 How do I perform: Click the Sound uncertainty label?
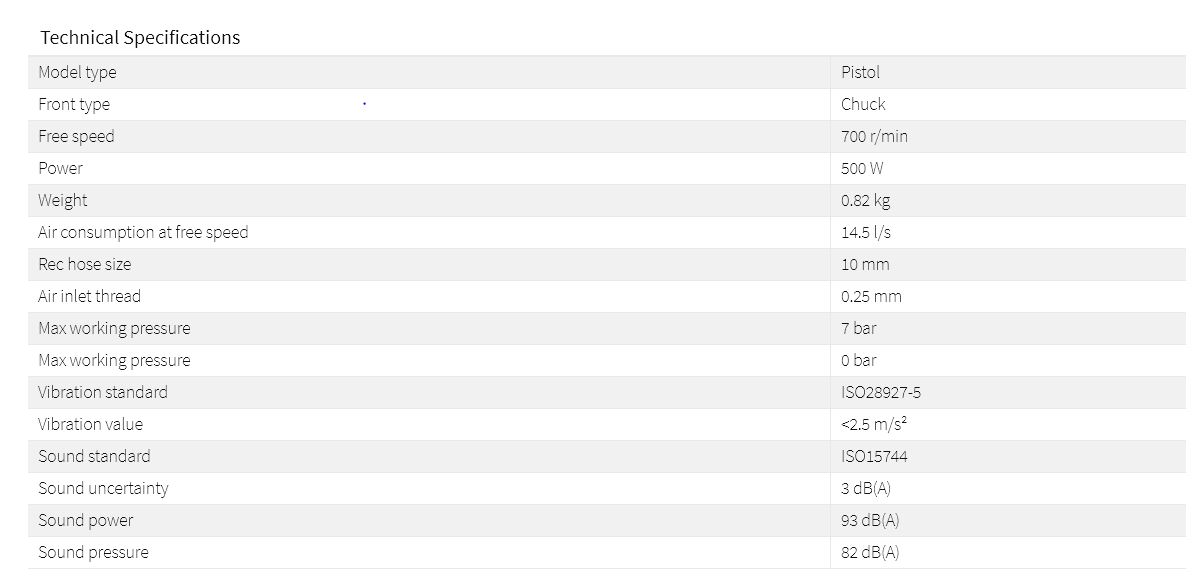103,488
